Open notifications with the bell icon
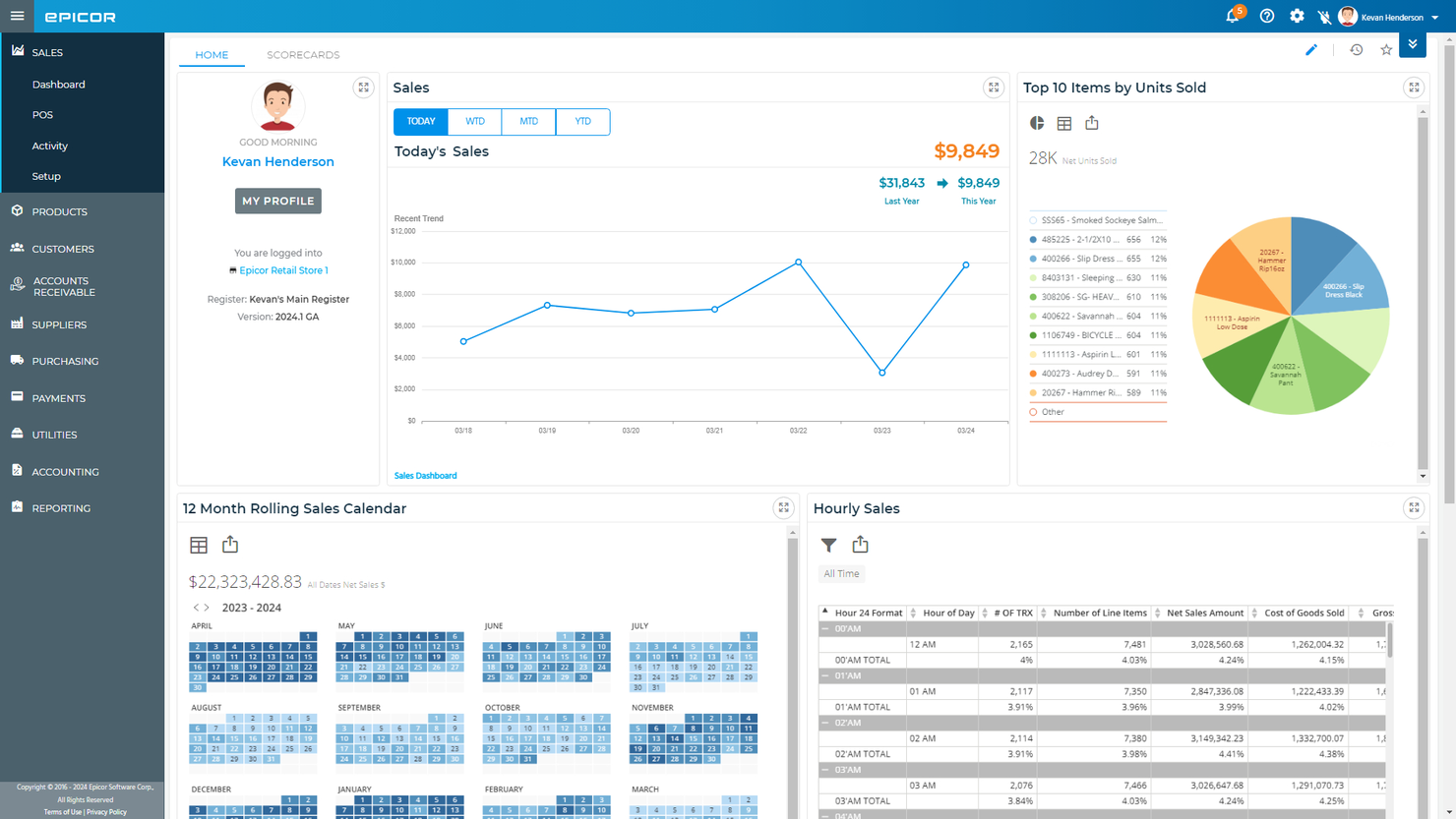Screen dimensions: 1456x819 [x=1232, y=16]
